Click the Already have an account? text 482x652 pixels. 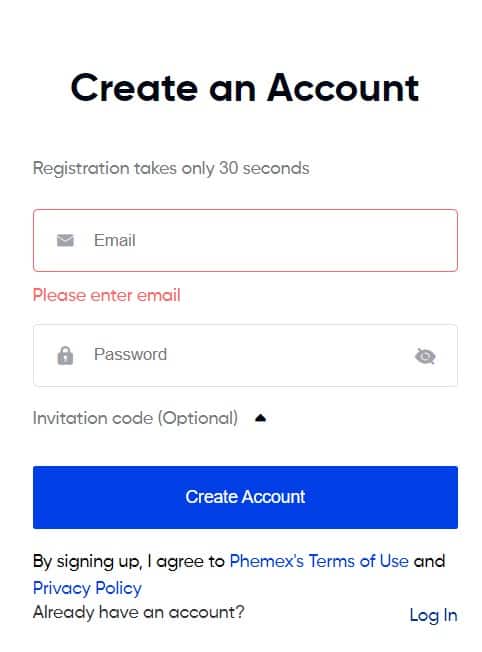138,612
